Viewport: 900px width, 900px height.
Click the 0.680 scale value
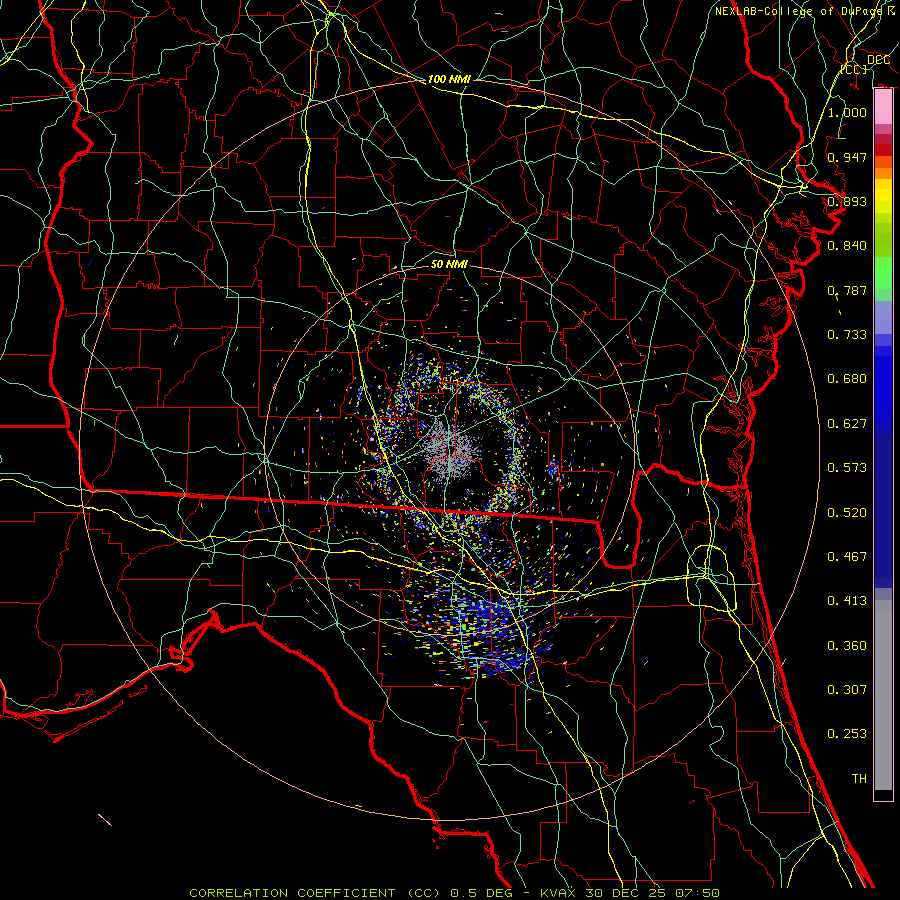847,379
